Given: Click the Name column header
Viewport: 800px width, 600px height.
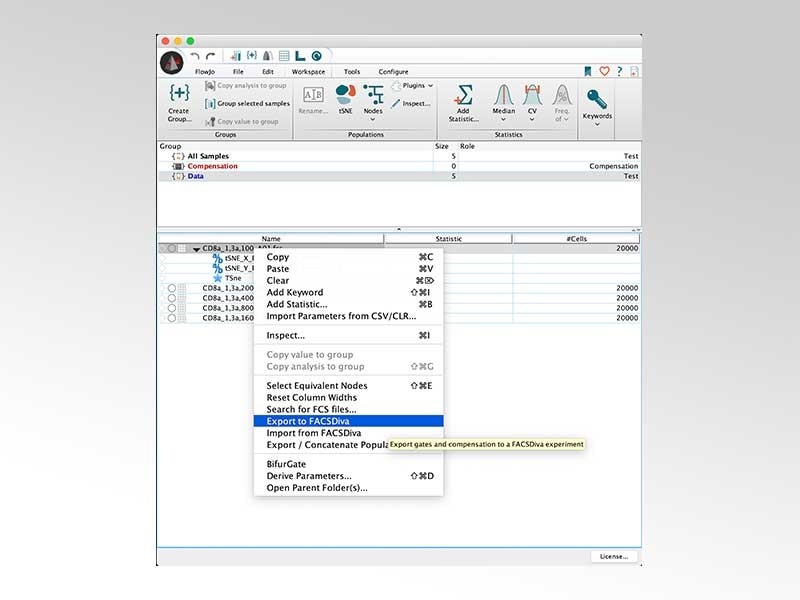Looking at the screenshot, I should (x=271, y=239).
